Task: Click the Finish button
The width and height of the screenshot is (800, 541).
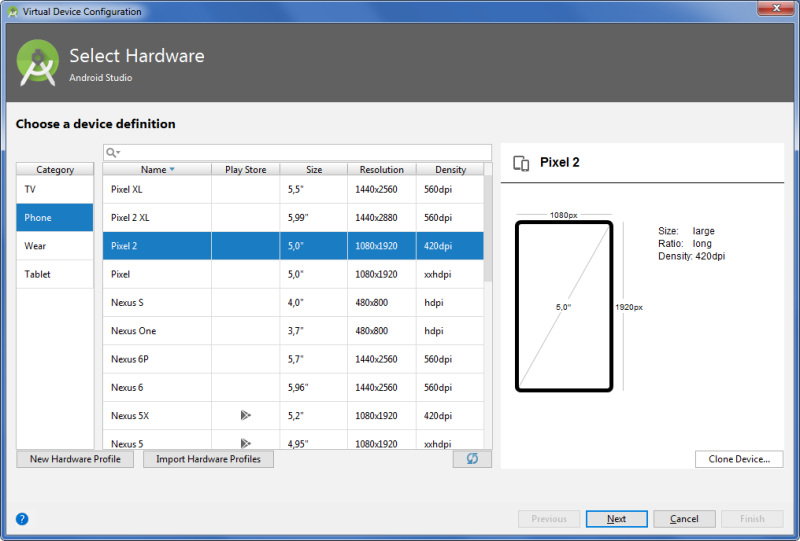Action: pos(752,519)
